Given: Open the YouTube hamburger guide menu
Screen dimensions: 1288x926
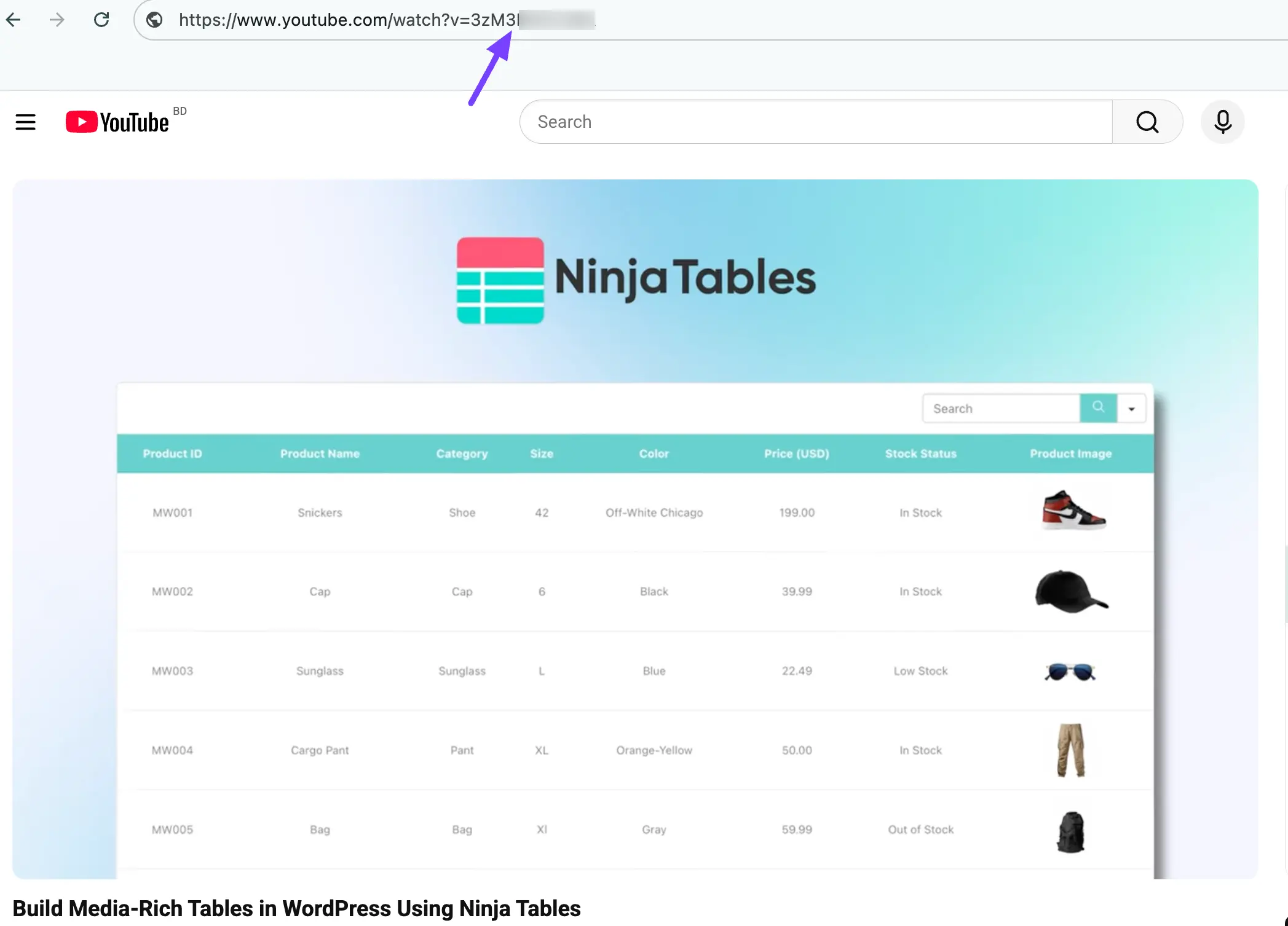Looking at the screenshot, I should point(25,122).
